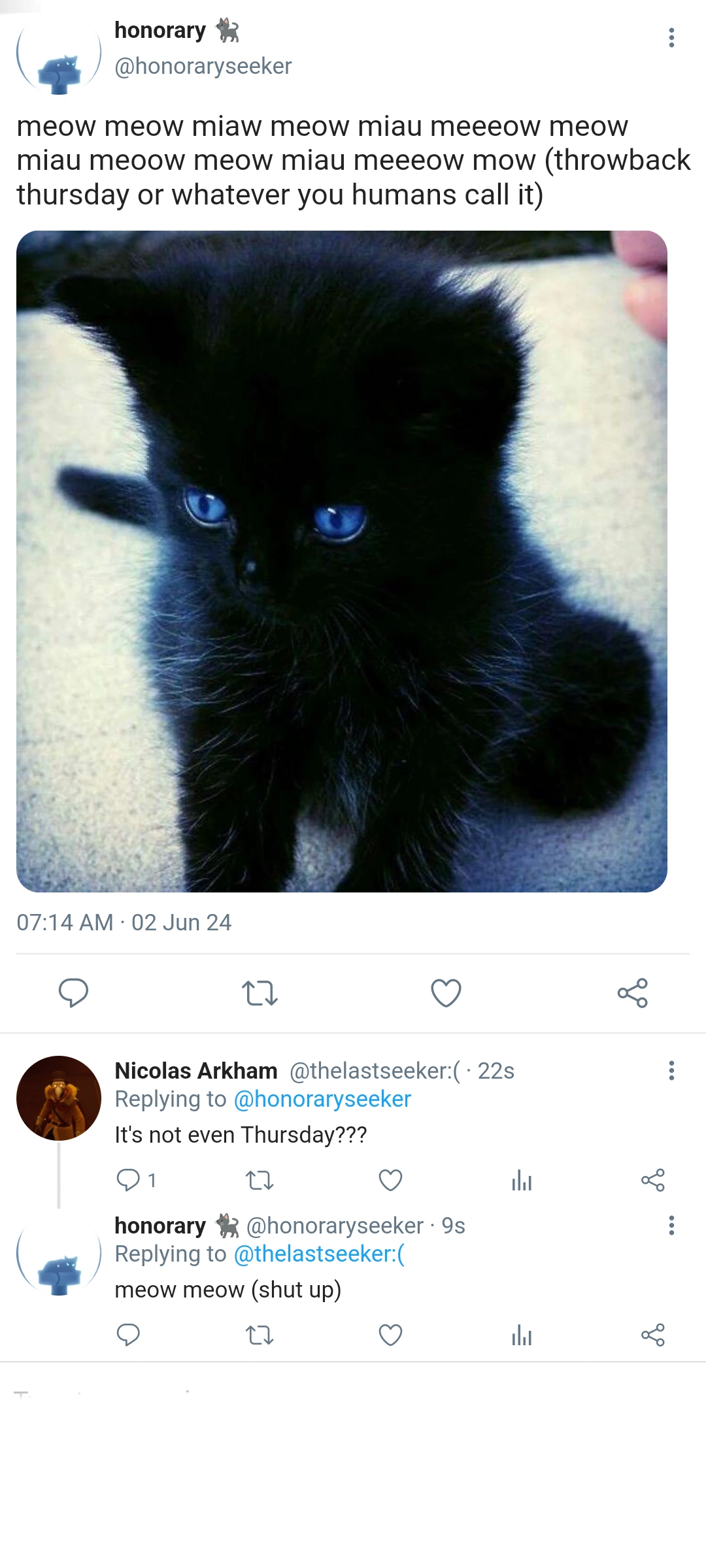706x1568 pixels.
Task: Click the @thelastseeker:( mention link
Action: pos(319,1254)
